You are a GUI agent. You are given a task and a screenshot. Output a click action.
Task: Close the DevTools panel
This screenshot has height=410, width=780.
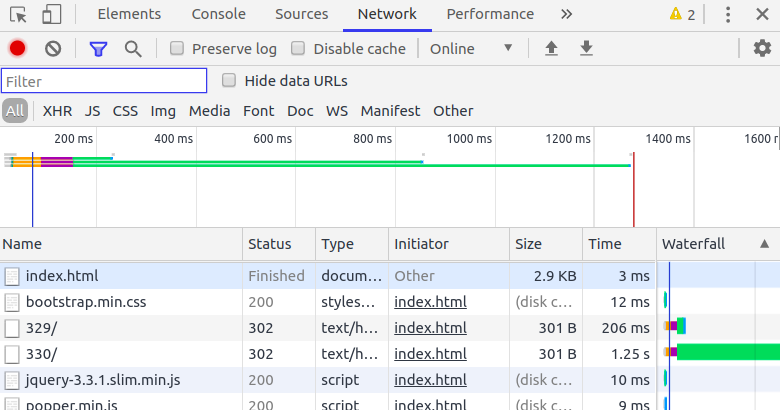pyautogui.click(x=762, y=14)
